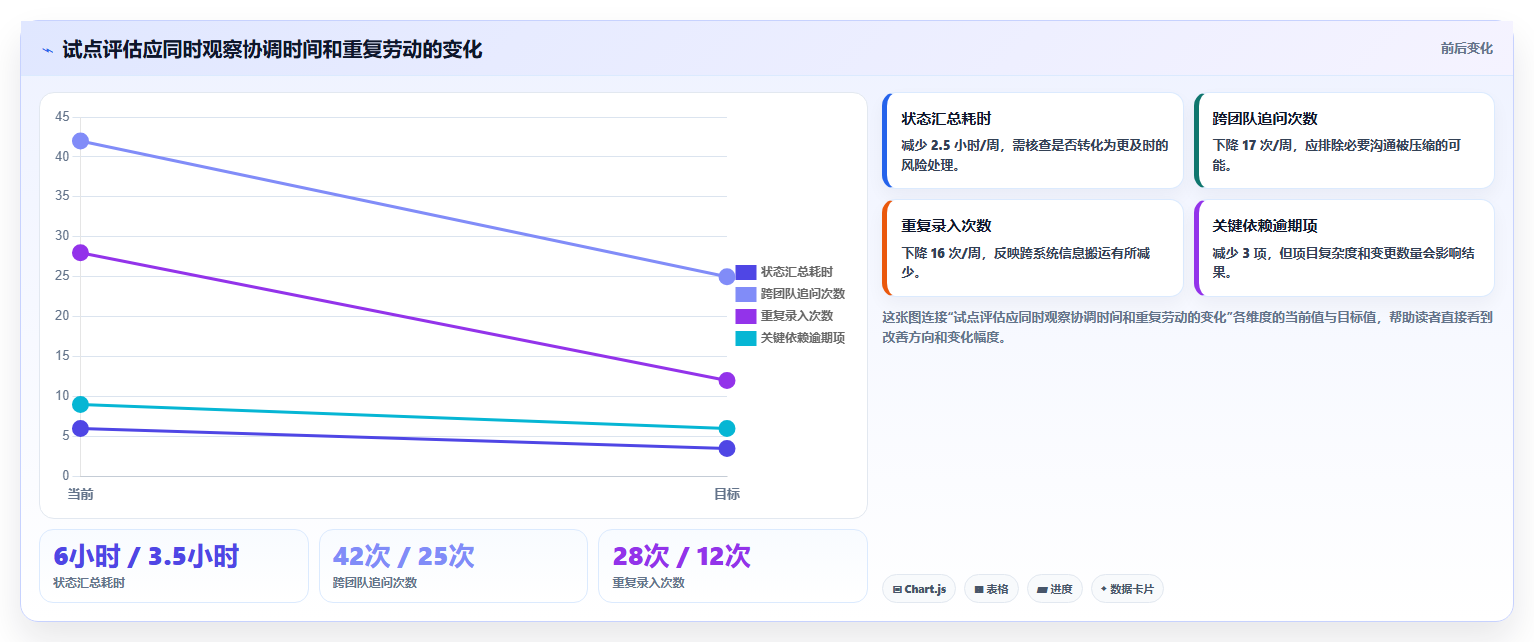Click the 42次 / 25次 stat card

coord(453,566)
